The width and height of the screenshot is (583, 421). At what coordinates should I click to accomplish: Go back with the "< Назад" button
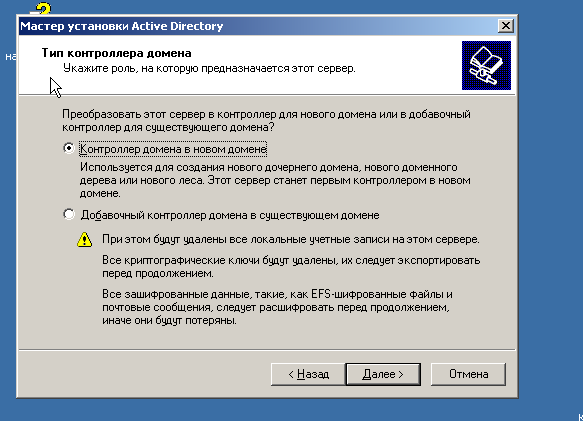click(308, 374)
